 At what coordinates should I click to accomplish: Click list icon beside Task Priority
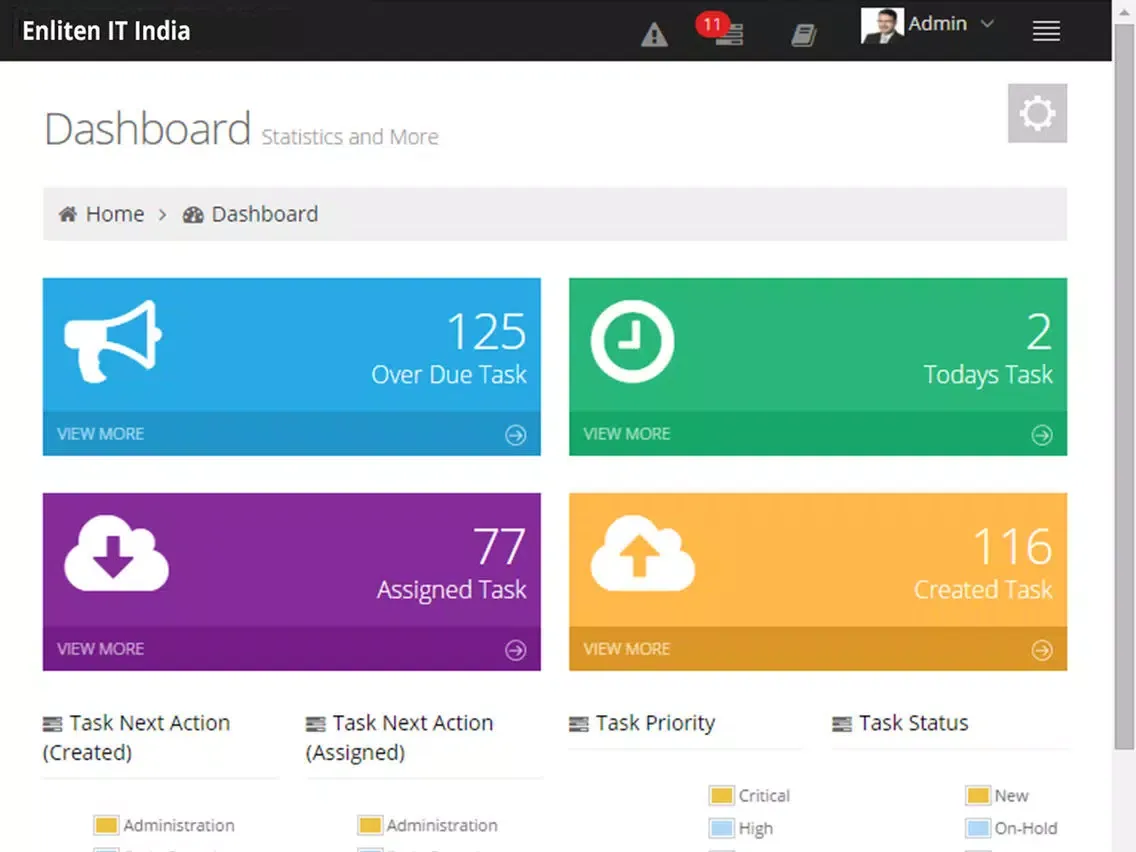tap(579, 724)
